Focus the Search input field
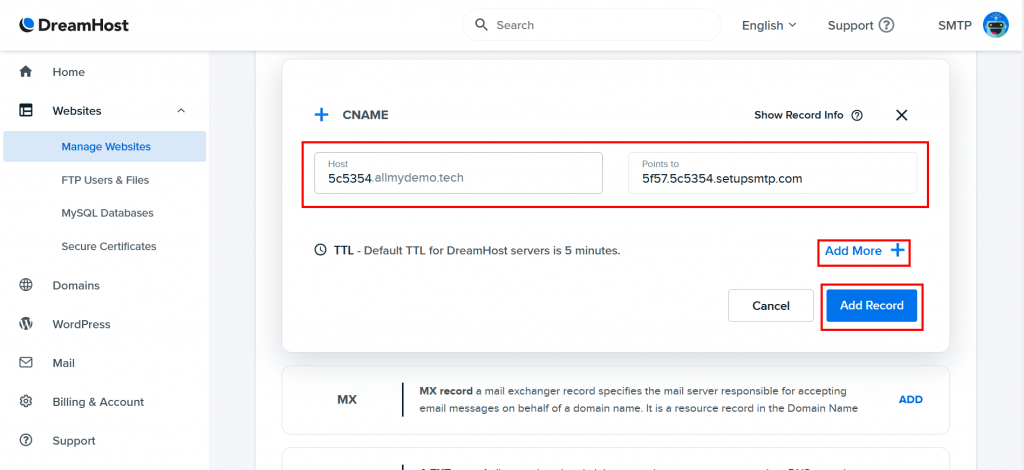 pyautogui.click(x=592, y=25)
